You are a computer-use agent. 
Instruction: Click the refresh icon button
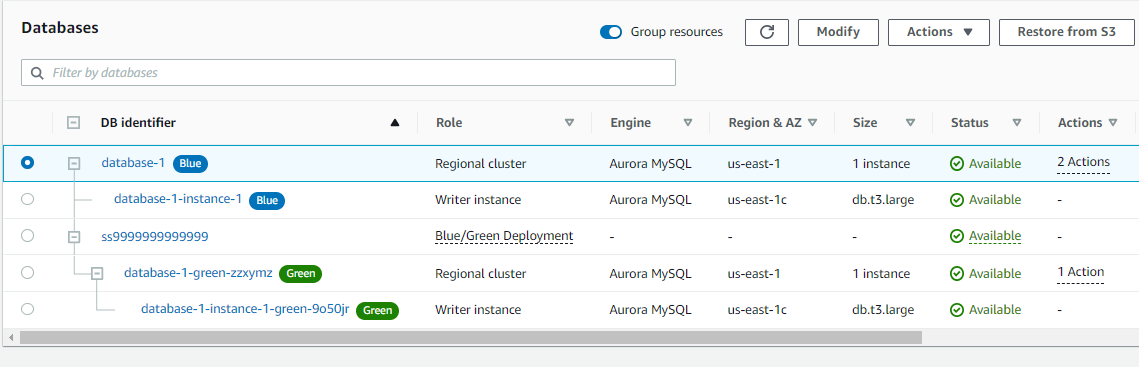pyautogui.click(x=766, y=32)
